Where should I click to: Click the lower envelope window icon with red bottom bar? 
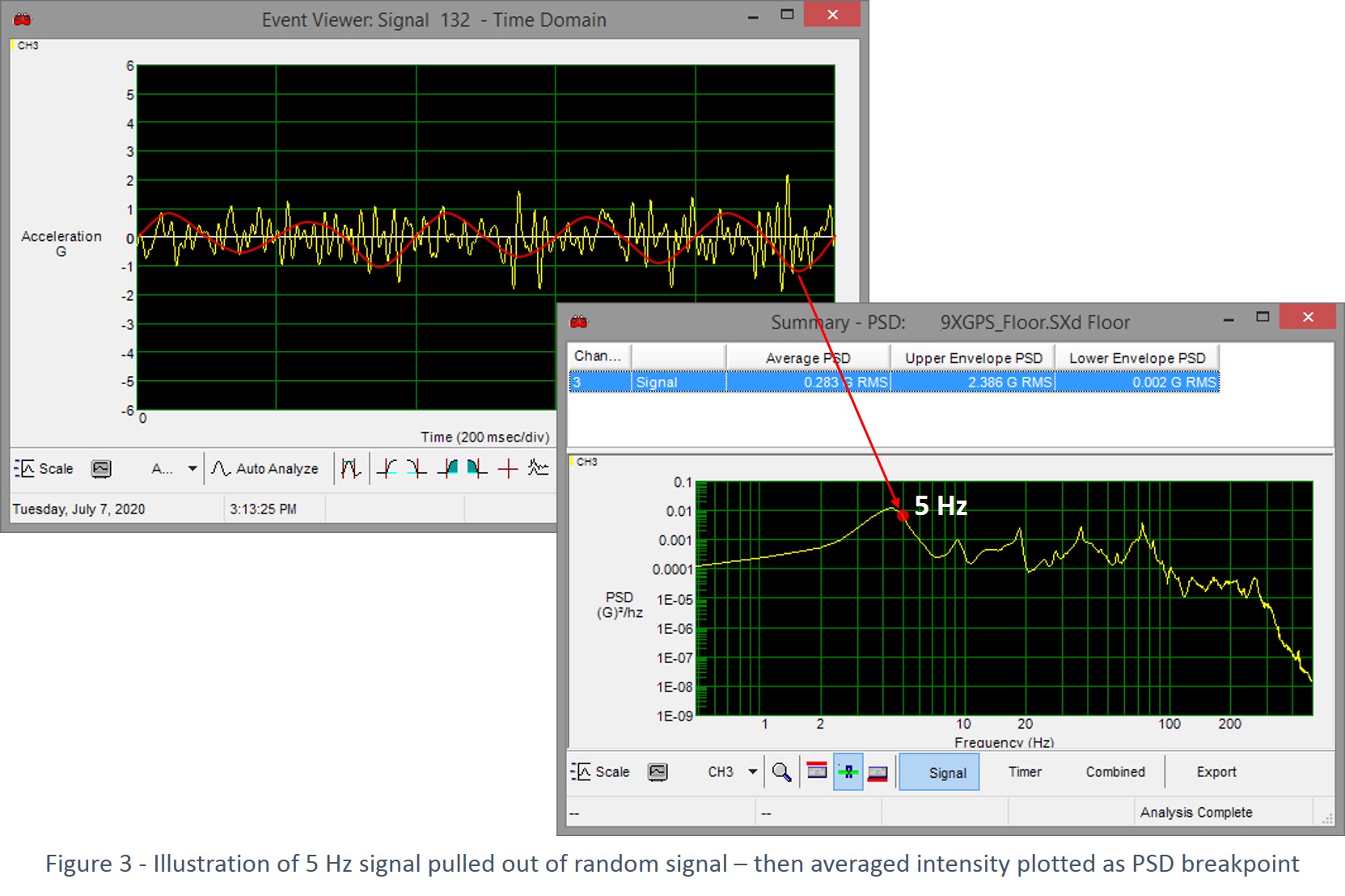tap(878, 772)
